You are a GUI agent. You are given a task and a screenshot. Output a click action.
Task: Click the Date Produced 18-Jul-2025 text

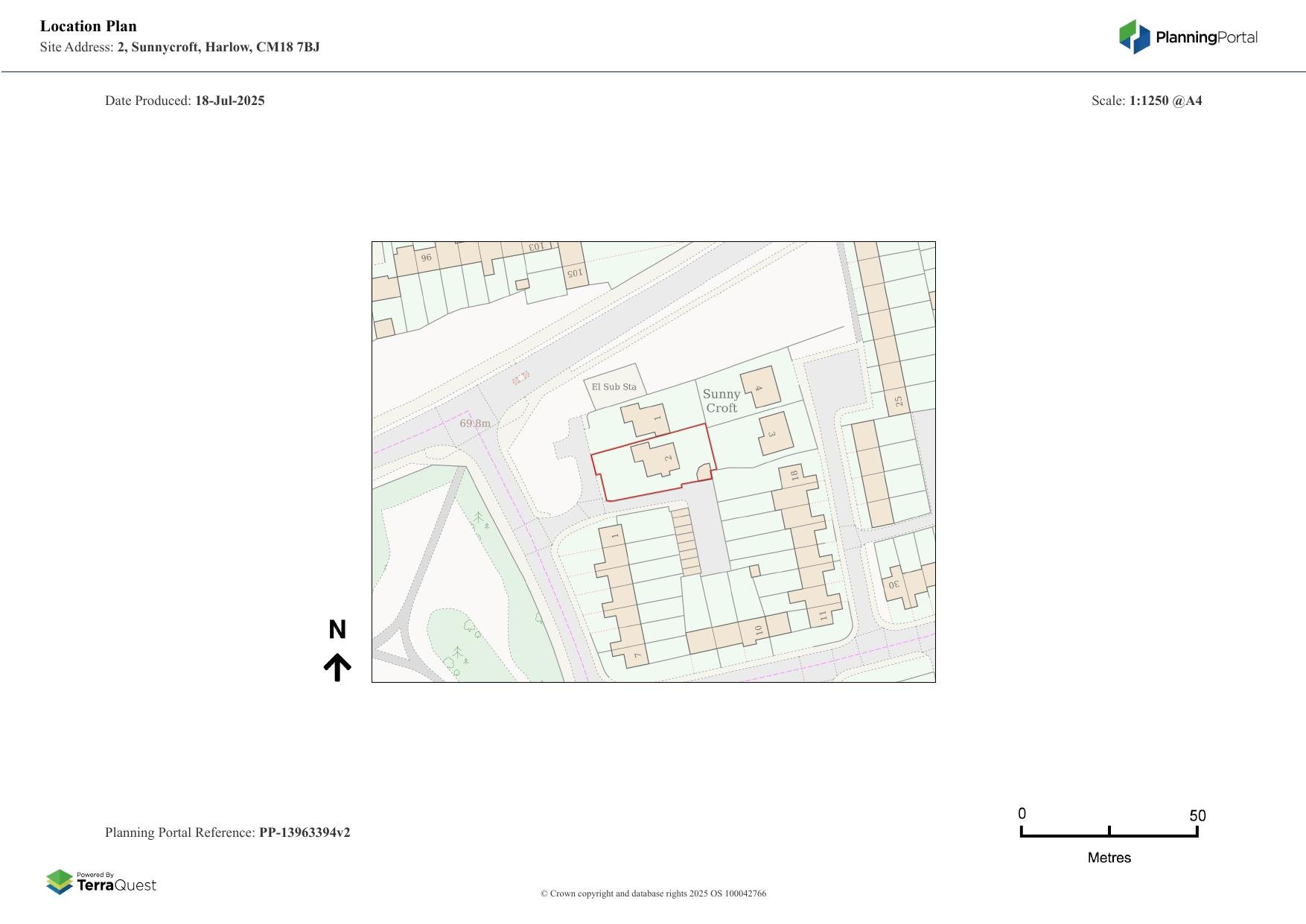pyautogui.click(x=185, y=100)
